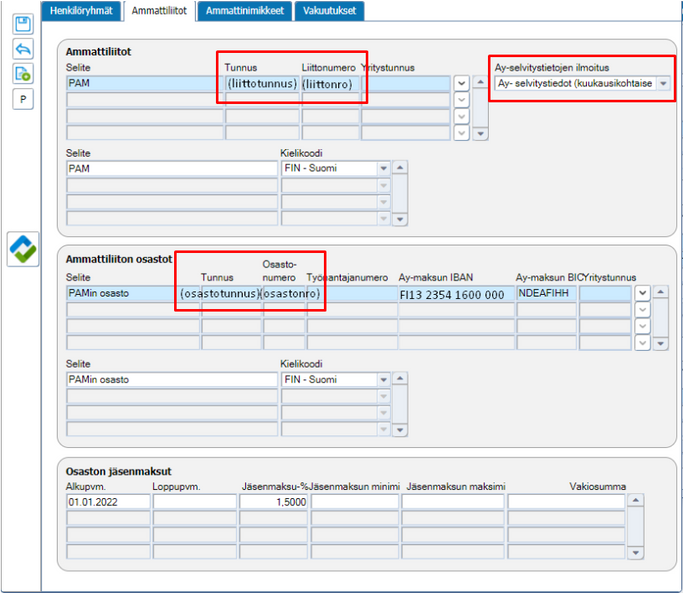Click osastot list scroll down arrow

click(661, 344)
